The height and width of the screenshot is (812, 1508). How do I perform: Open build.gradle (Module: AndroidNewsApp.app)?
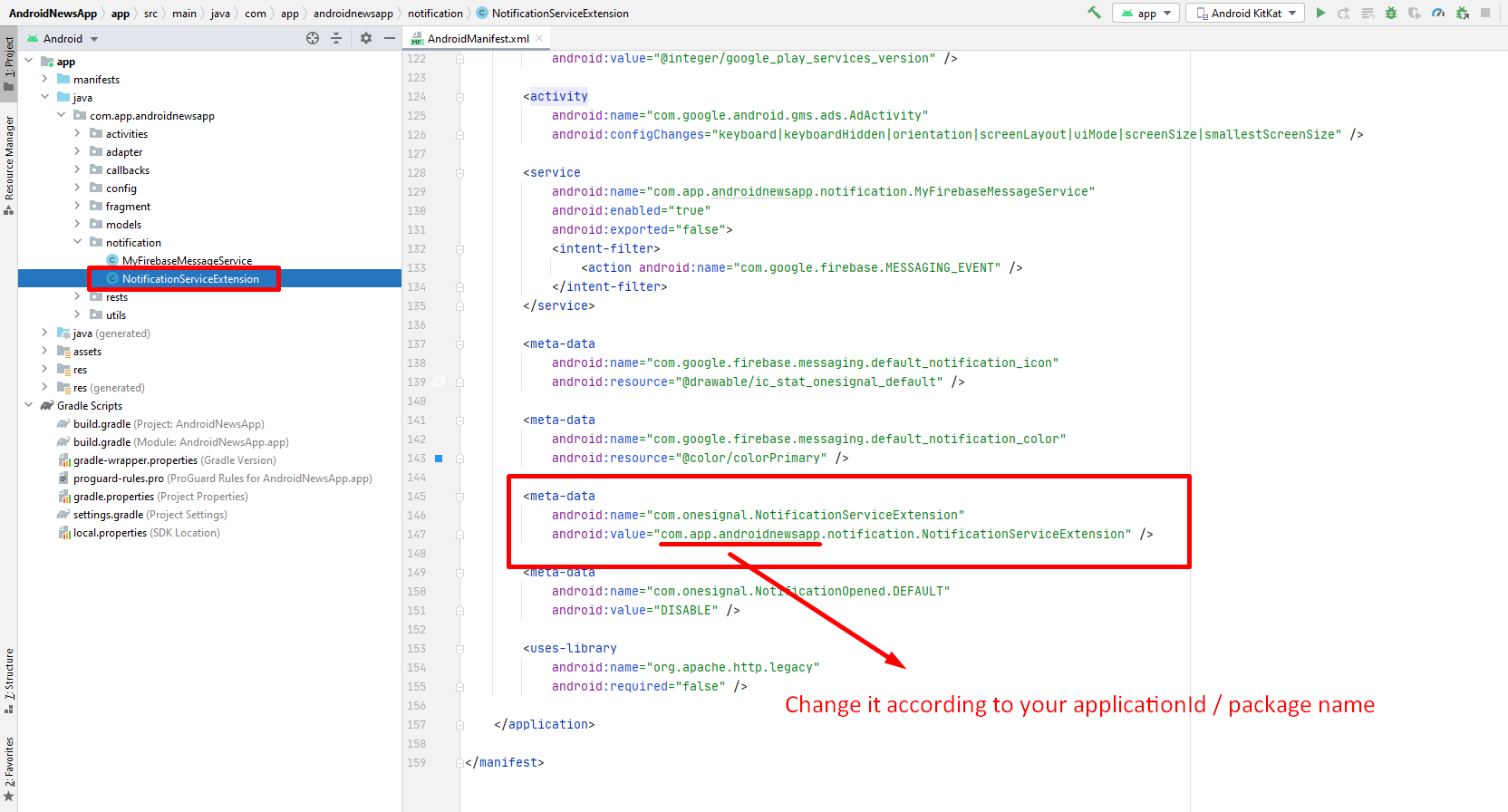coord(180,442)
